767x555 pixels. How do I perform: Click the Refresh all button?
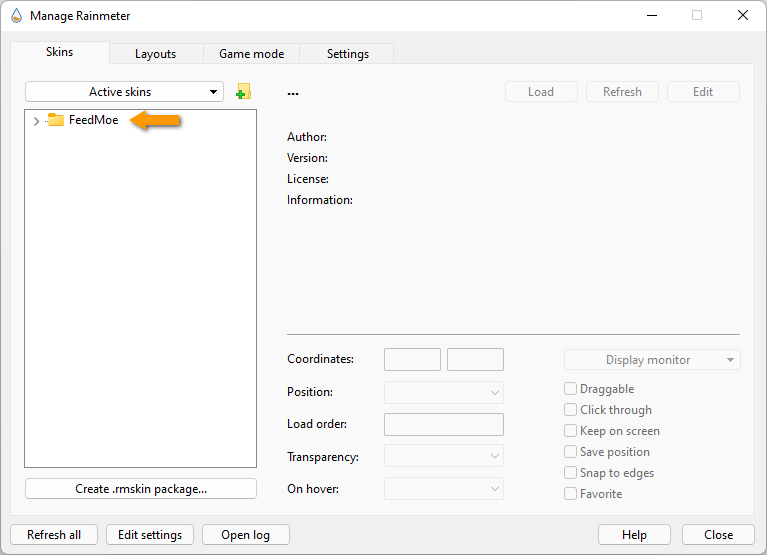coord(54,534)
